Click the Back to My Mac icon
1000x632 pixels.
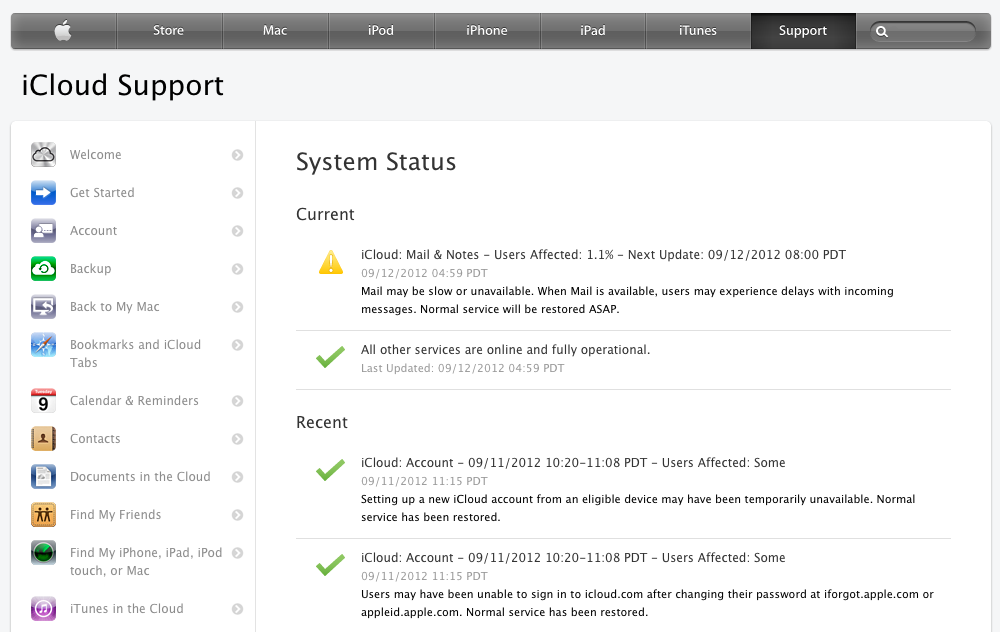pos(43,307)
